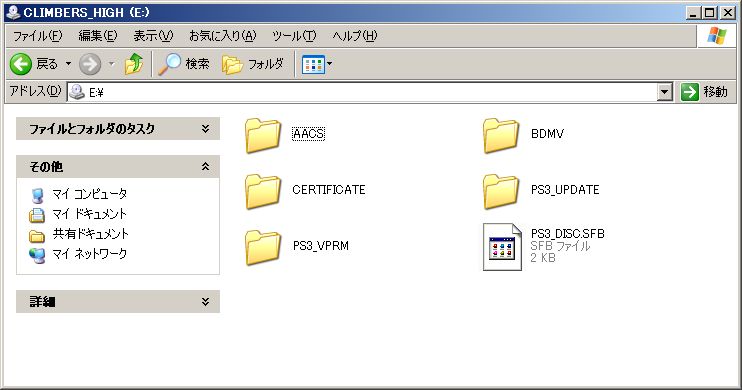Close the CLIMBERS_HIGH window

tap(727, 13)
